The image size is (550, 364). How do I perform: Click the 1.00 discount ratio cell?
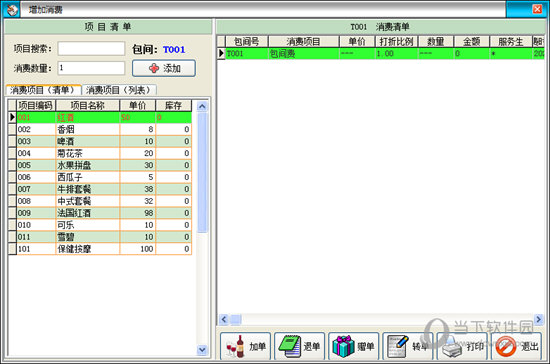coord(396,53)
